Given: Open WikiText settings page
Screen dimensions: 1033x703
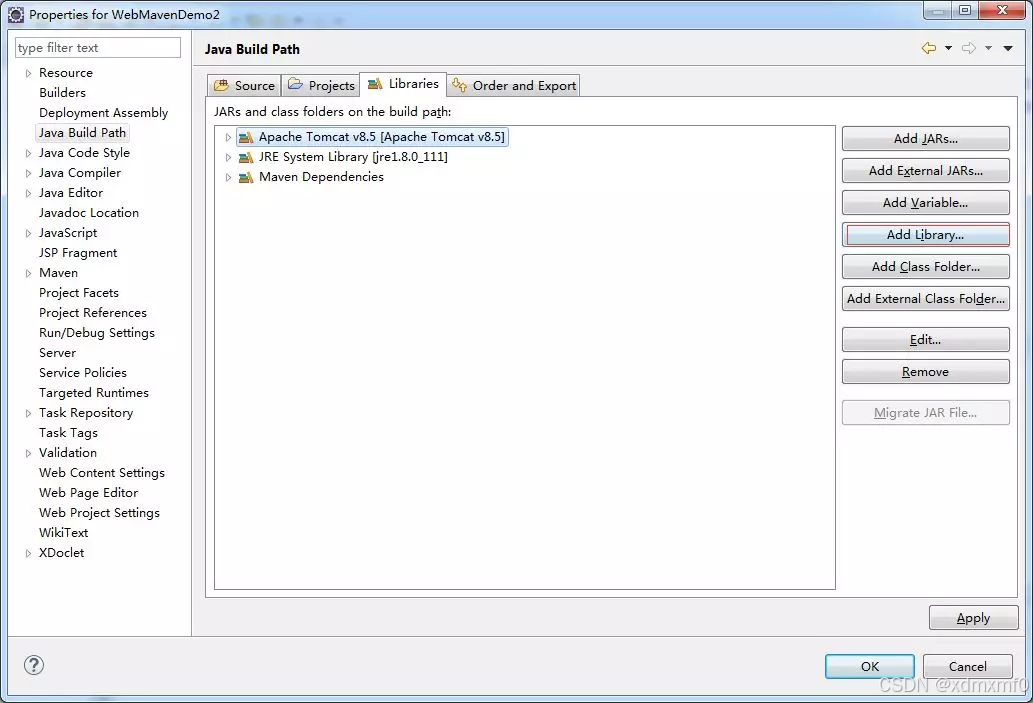Looking at the screenshot, I should point(63,533).
